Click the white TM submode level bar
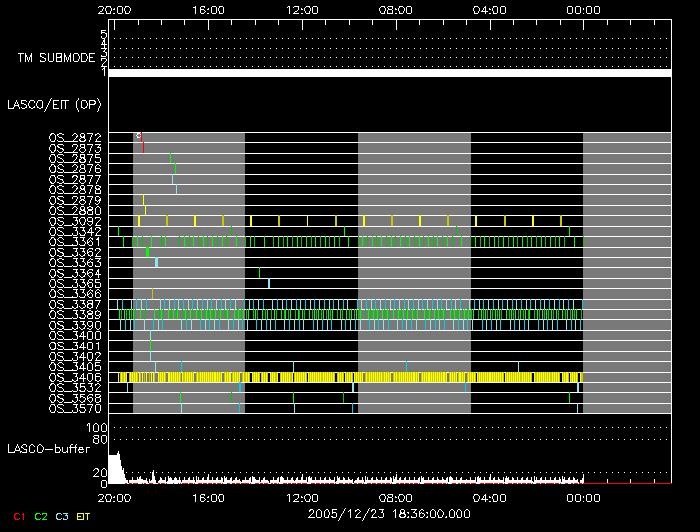Screen dimensions: 700x532 [388, 73]
